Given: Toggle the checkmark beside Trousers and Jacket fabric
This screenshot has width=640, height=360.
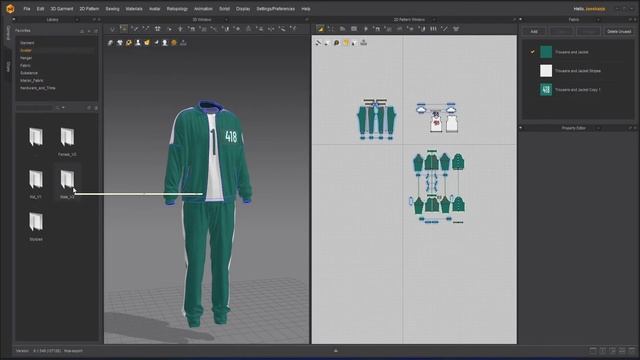Looking at the screenshot, I should [x=532, y=52].
